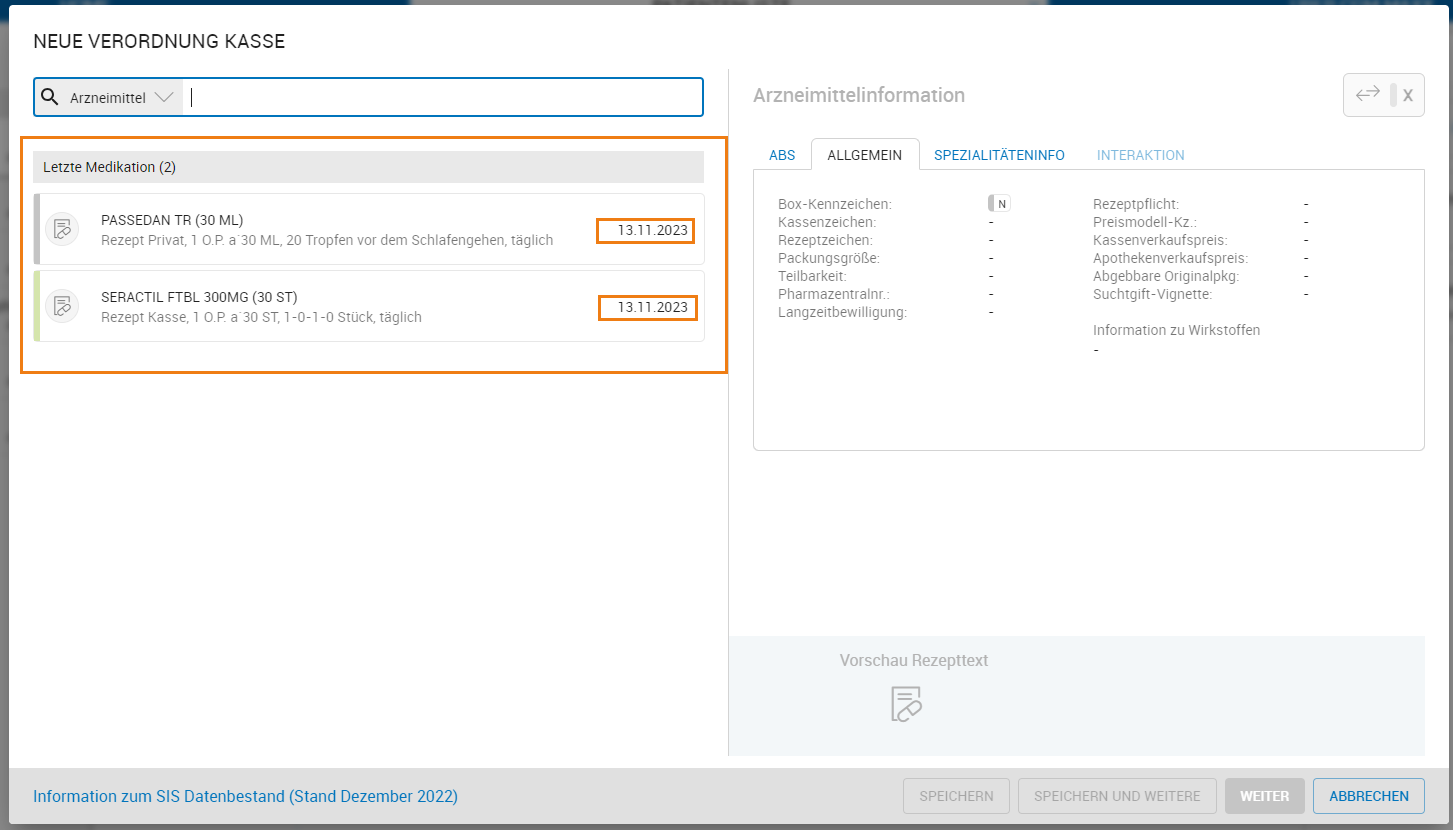Click the ABBRECHEN button

coord(1369,796)
